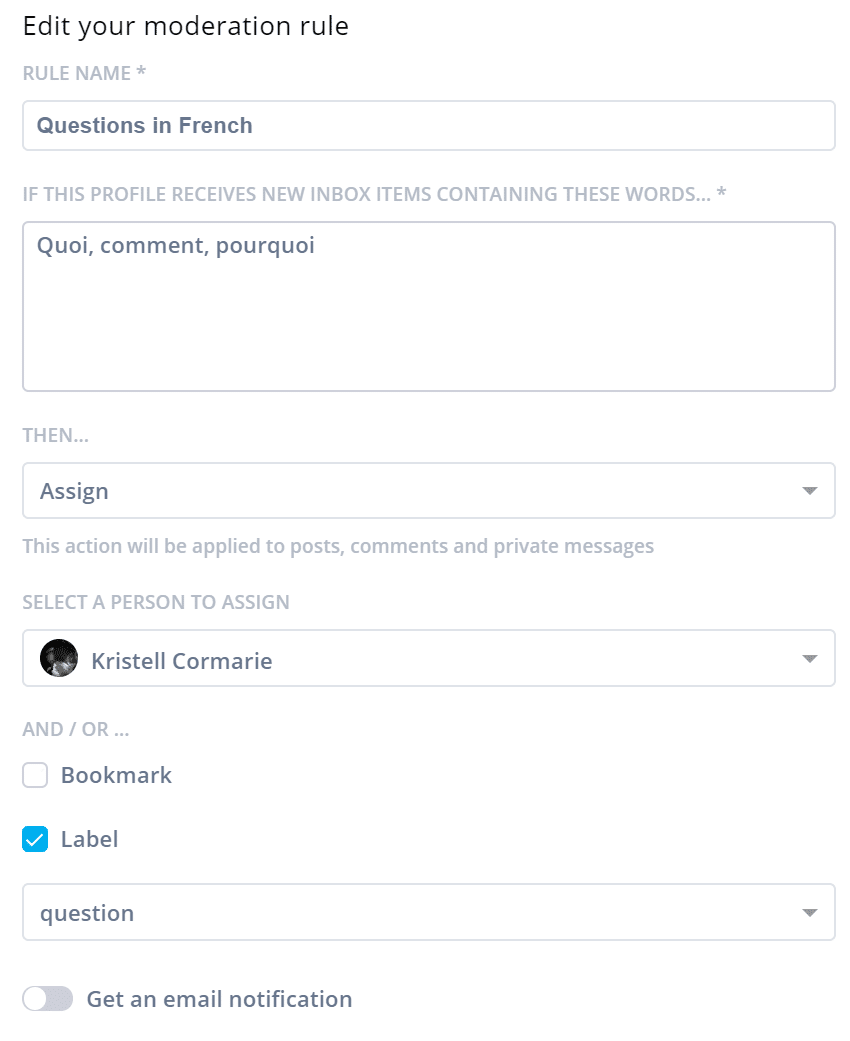Click the SELECT A PERSON TO ASSIGN label
850x1041 pixels.
(x=156, y=602)
